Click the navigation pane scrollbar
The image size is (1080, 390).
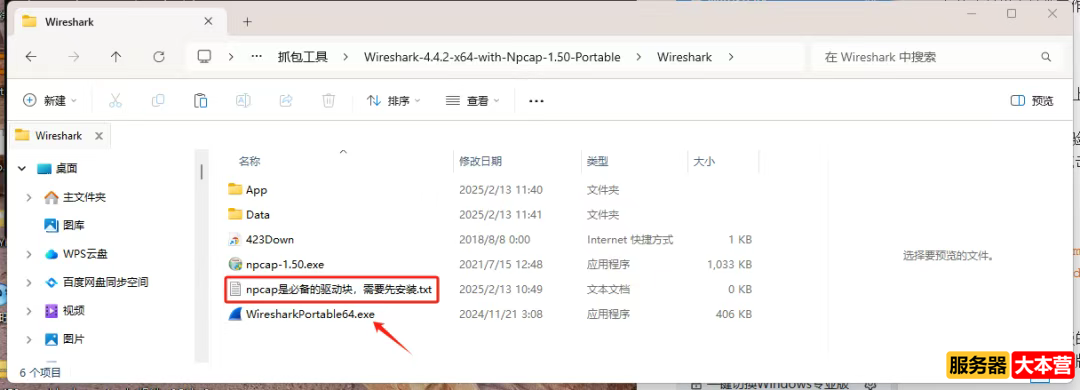point(201,172)
